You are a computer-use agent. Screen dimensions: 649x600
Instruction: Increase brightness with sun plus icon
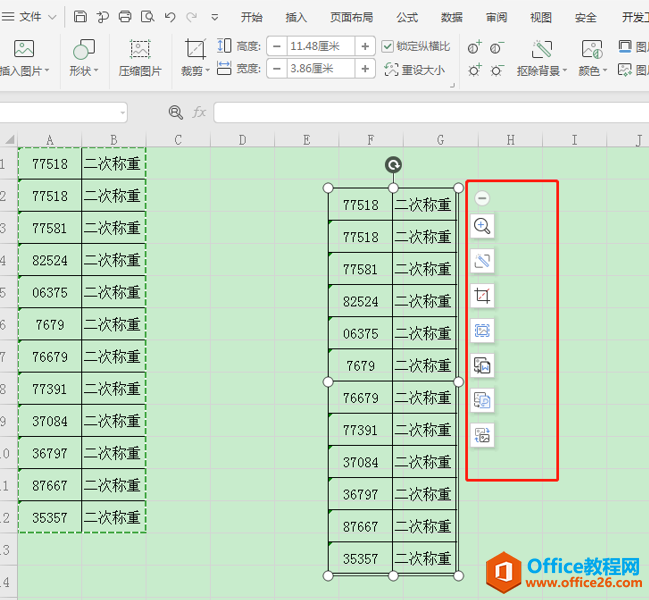(474, 70)
